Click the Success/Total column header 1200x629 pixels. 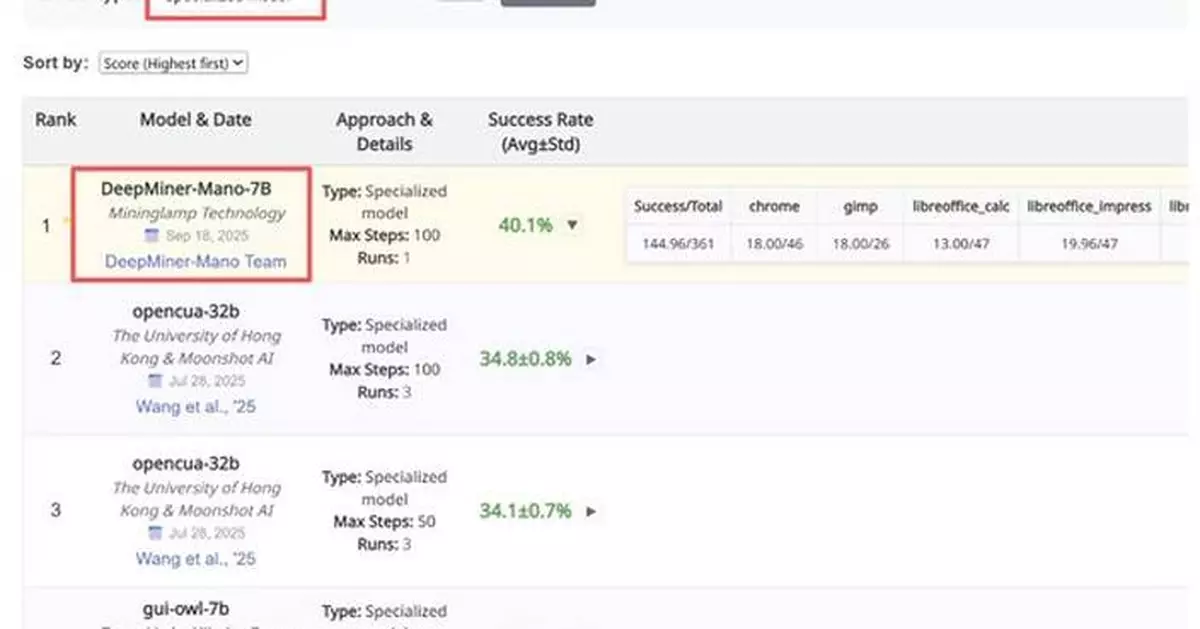pos(677,206)
